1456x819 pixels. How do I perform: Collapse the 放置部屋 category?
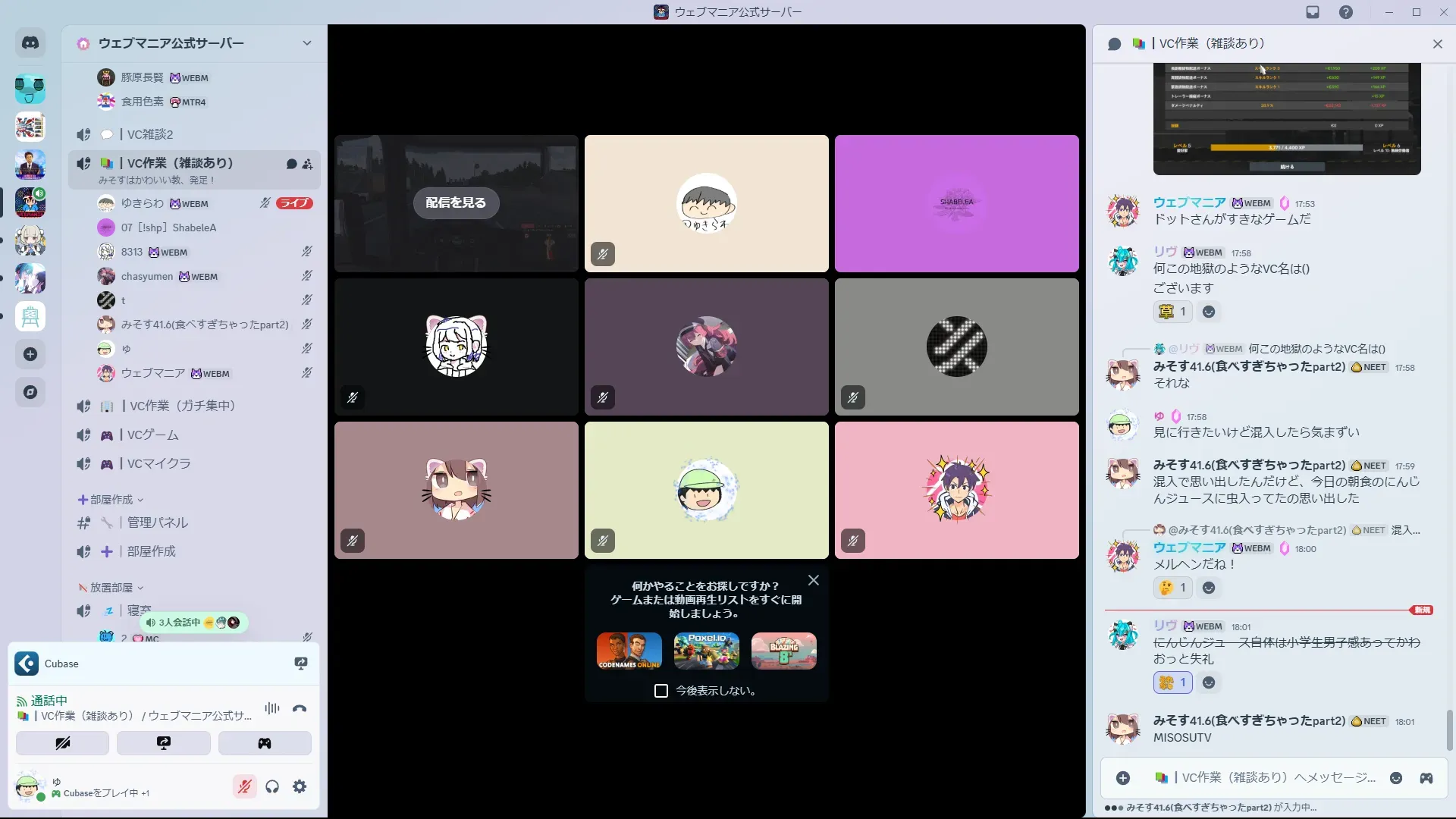click(x=111, y=588)
